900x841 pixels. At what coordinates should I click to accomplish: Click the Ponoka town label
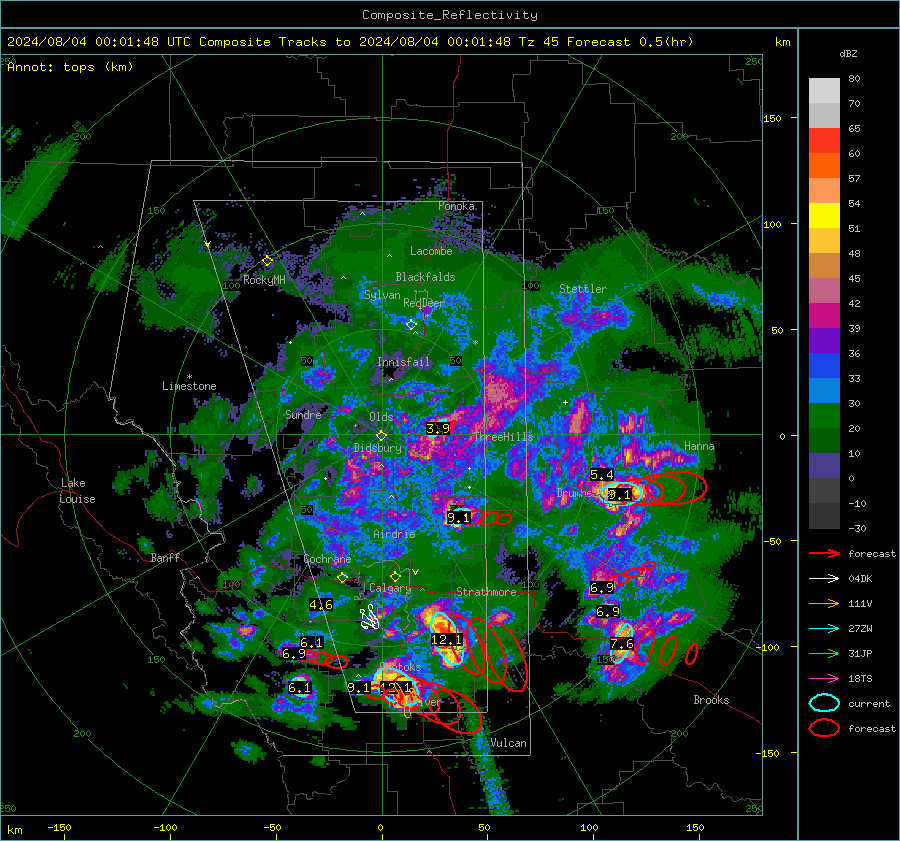pyautogui.click(x=456, y=206)
